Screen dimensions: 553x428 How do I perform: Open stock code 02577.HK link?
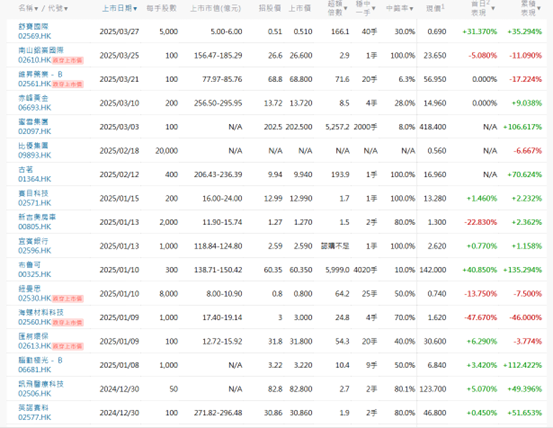35,417
